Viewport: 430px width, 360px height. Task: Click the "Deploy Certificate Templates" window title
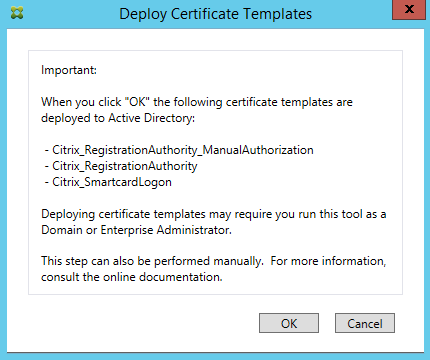[x=216, y=14]
